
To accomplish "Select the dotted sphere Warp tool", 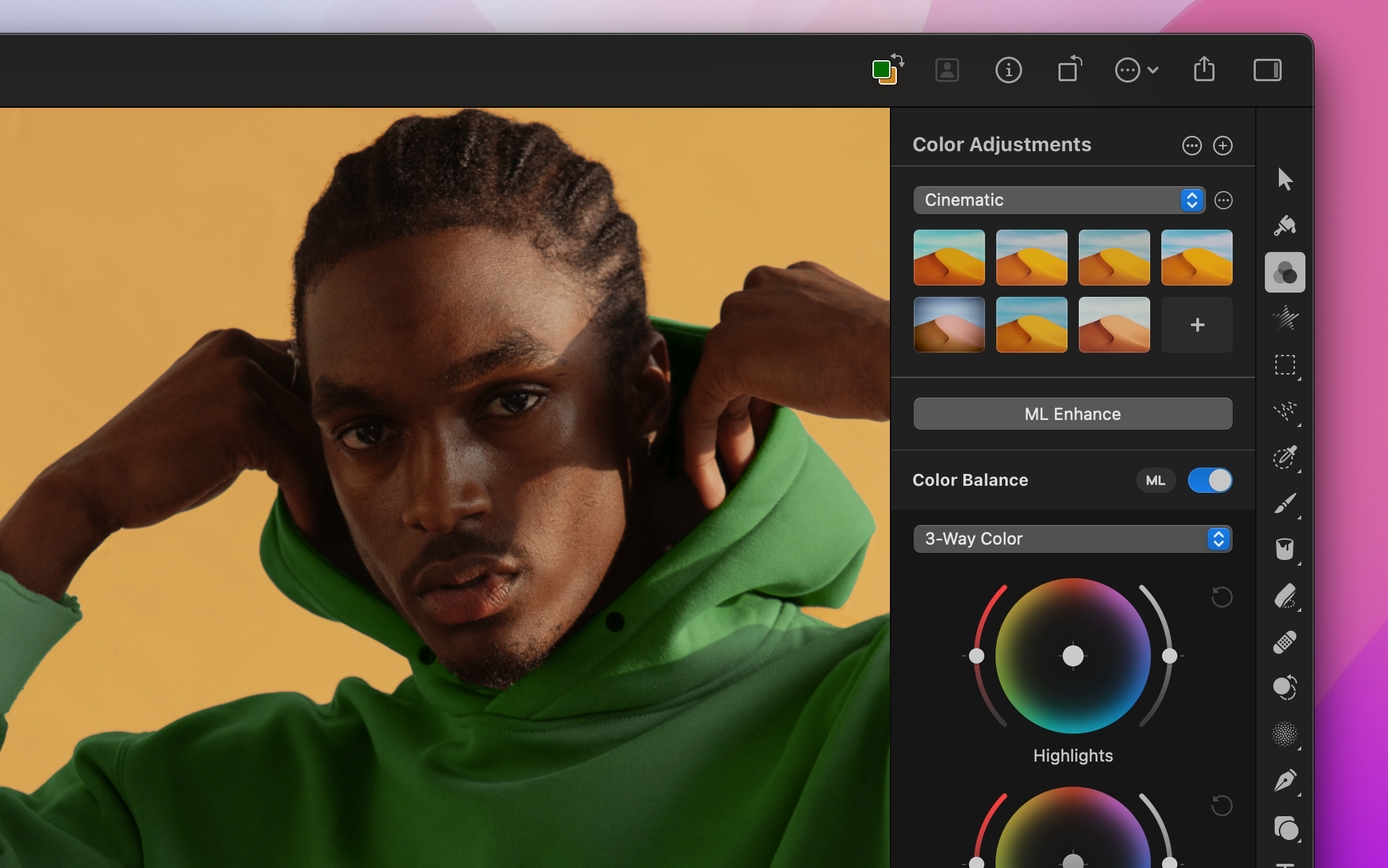I will pyautogui.click(x=1285, y=735).
